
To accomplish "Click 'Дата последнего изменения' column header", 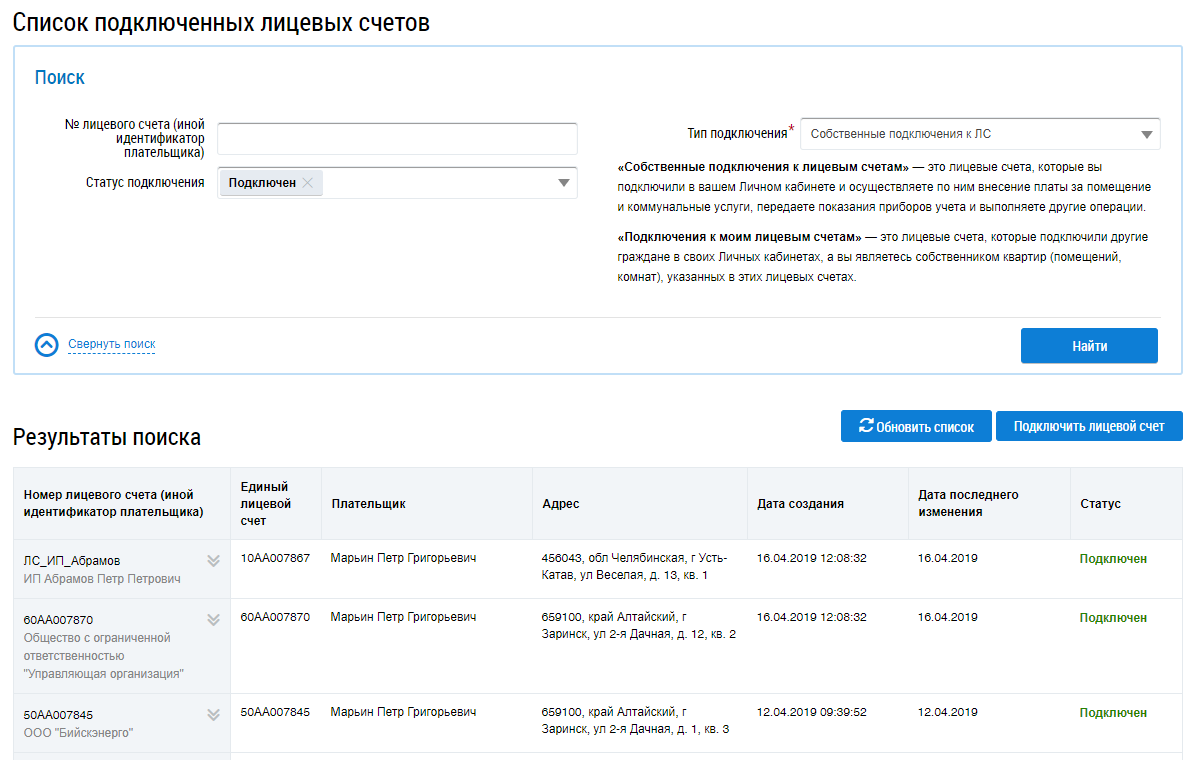I will click(x=968, y=503).
